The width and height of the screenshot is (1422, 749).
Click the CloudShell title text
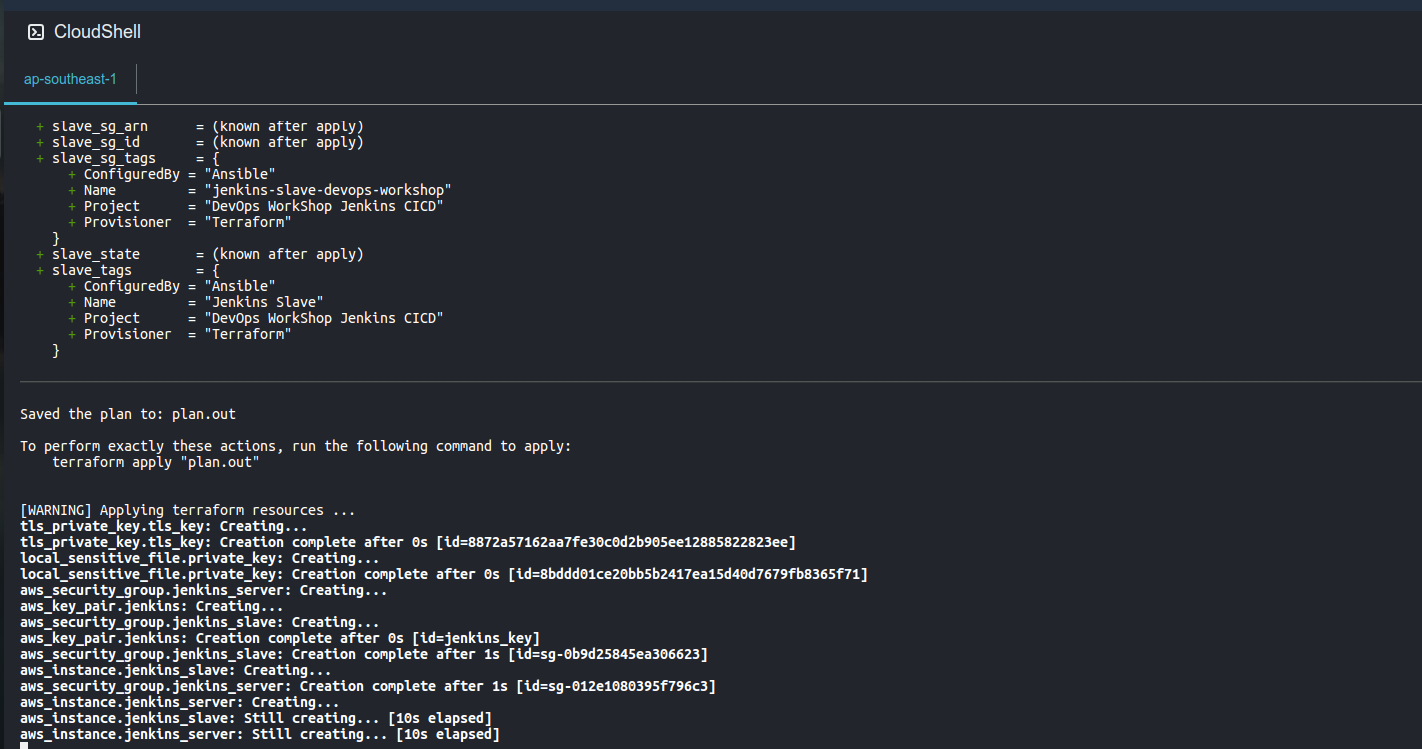point(97,32)
